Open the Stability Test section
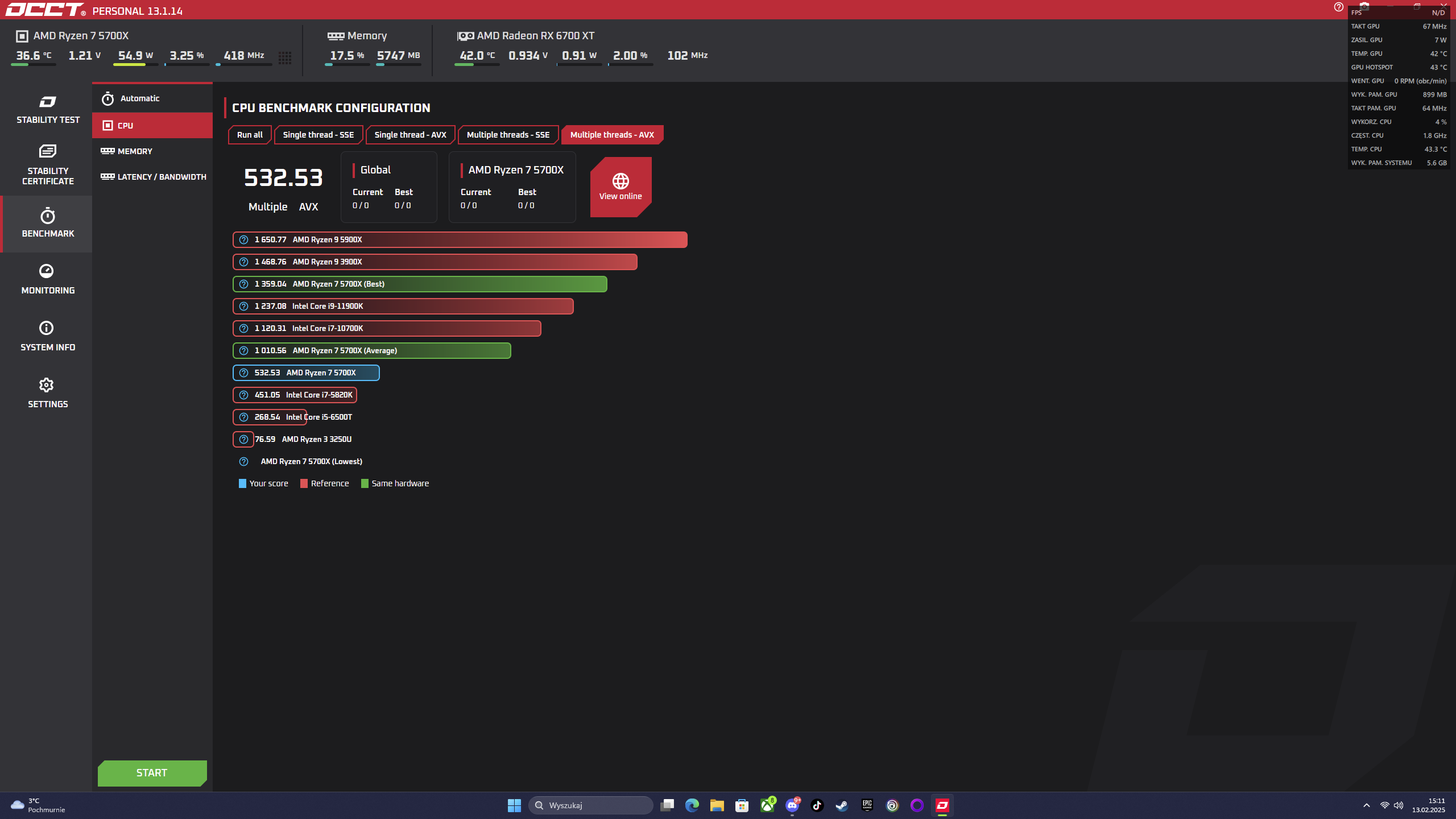Viewport: 1456px width, 819px height. pyautogui.click(x=48, y=110)
